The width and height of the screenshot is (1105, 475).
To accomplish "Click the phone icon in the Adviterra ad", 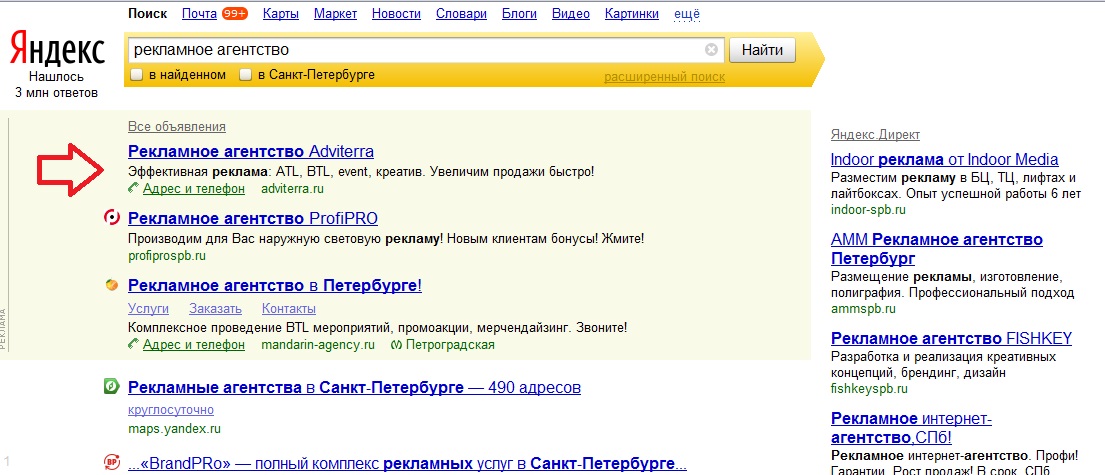I will pyautogui.click(x=134, y=188).
